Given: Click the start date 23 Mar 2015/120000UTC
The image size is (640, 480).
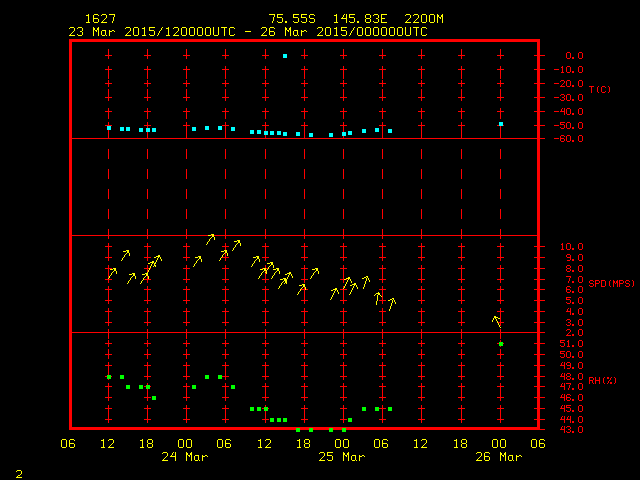Looking at the screenshot, I should point(151,31).
